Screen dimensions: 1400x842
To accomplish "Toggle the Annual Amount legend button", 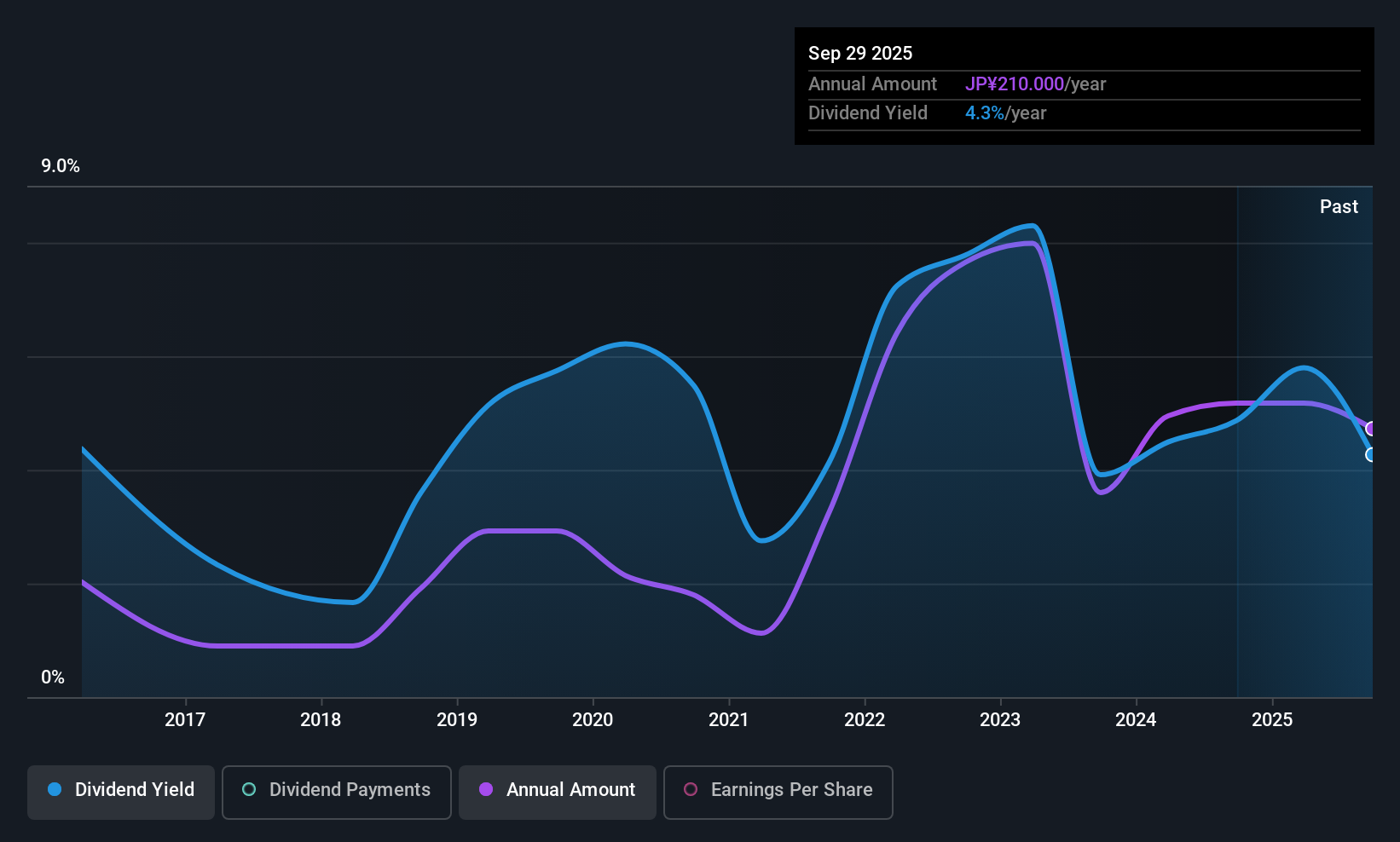I will coord(557,792).
